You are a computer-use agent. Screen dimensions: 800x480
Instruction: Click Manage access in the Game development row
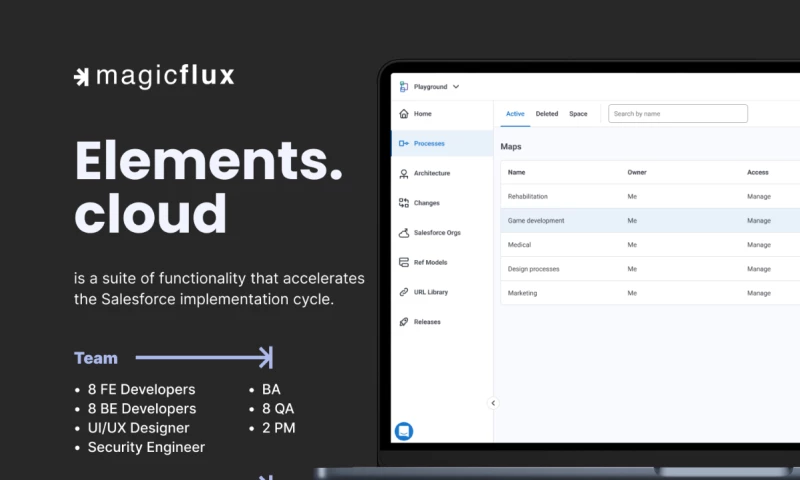(759, 221)
